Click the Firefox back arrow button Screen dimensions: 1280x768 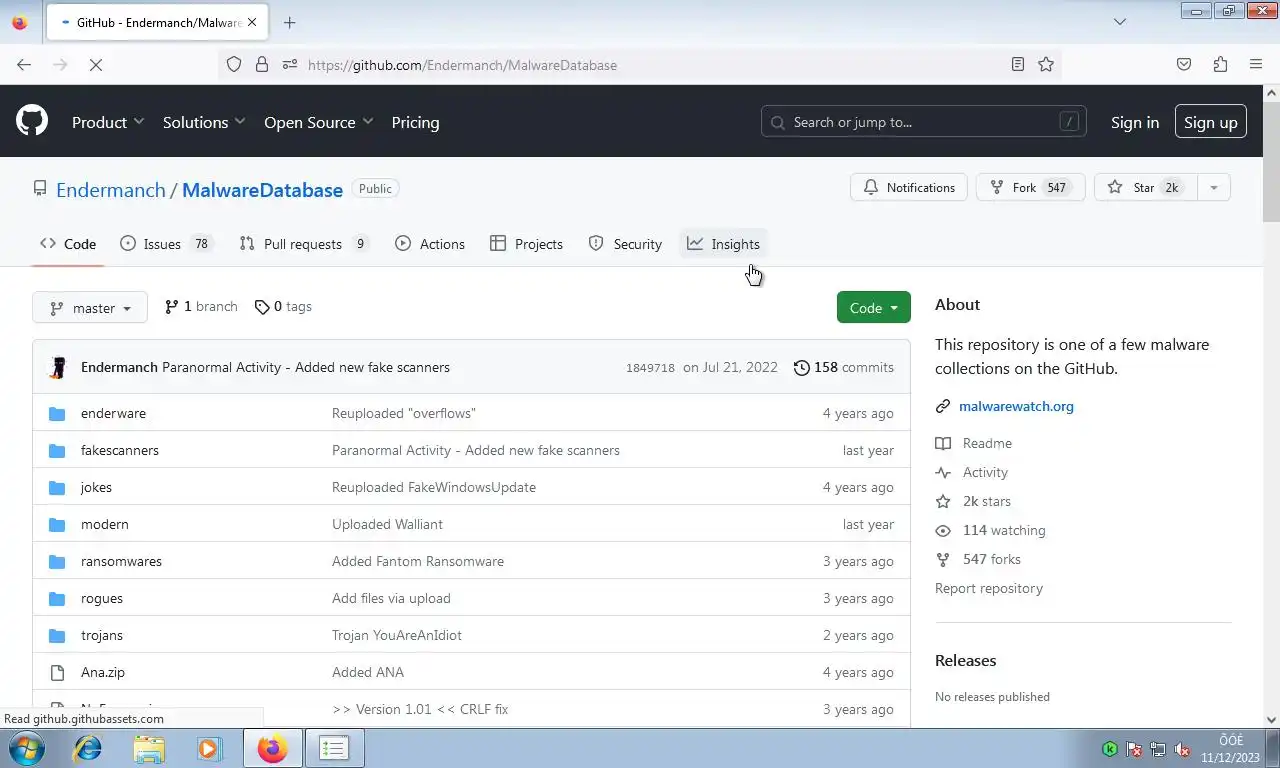pos(24,64)
